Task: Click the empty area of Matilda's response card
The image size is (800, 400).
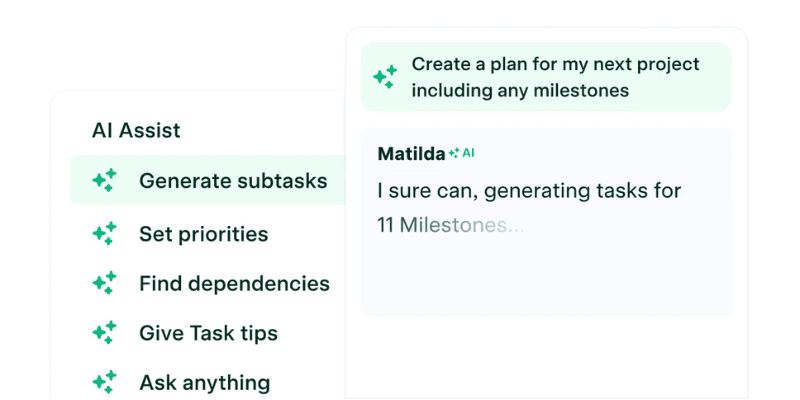Action: (547, 280)
